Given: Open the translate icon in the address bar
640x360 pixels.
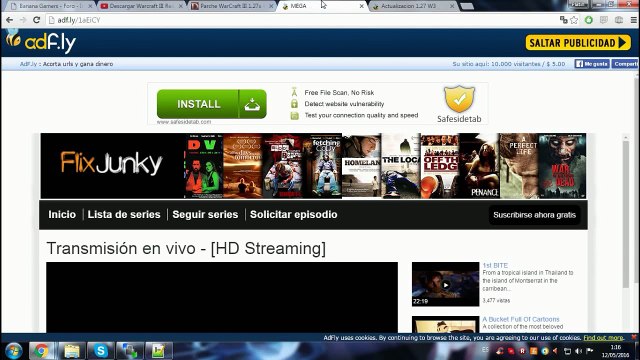Looking at the screenshot, I should (x=564, y=20).
